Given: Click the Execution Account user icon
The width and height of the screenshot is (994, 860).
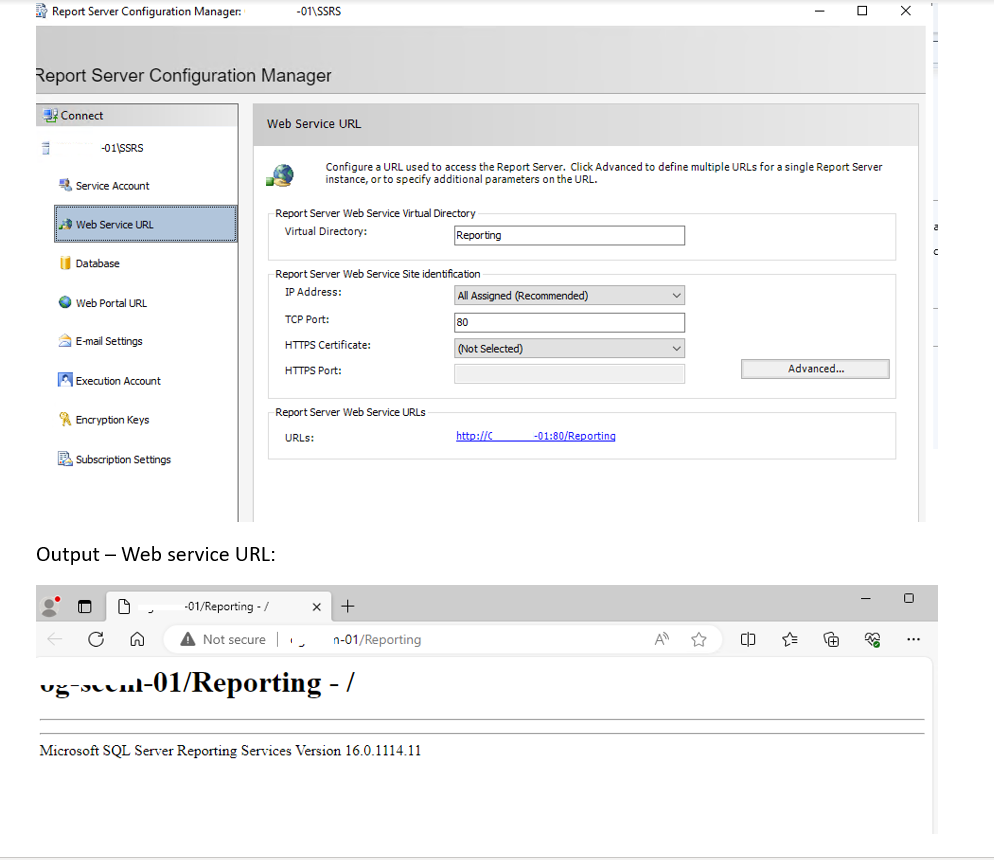Looking at the screenshot, I should pos(65,380).
